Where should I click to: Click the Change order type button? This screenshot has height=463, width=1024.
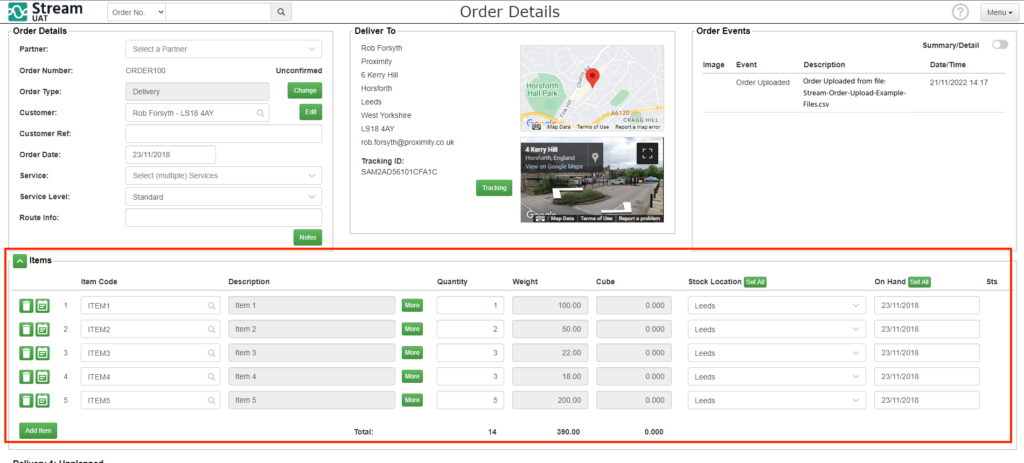point(305,91)
